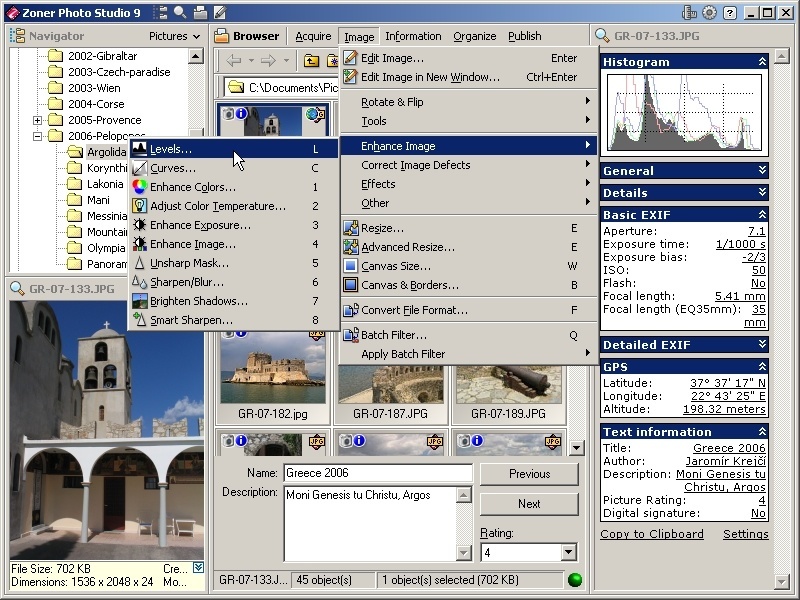
Task: Expand the 2005-Provence folder tree node
Action: coord(38,120)
